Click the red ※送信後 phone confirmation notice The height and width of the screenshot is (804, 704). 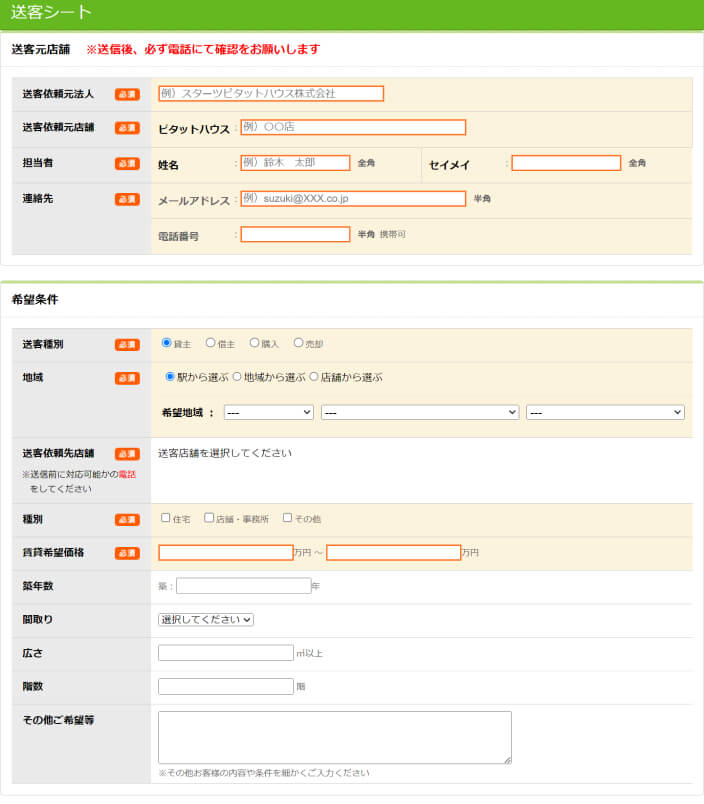pyautogui.click(x=203, y=49)
